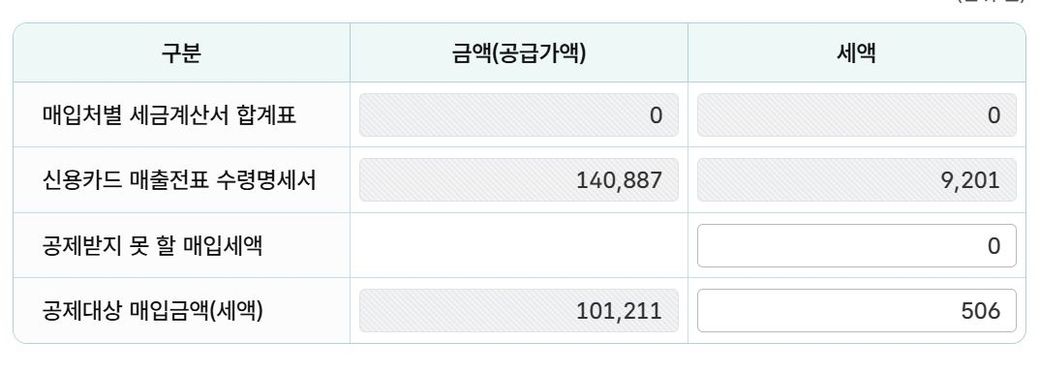This screenshot has width=1040, height=378.
Task: Click the 9,201 tax amount field
Action: (x=856, y=180)
